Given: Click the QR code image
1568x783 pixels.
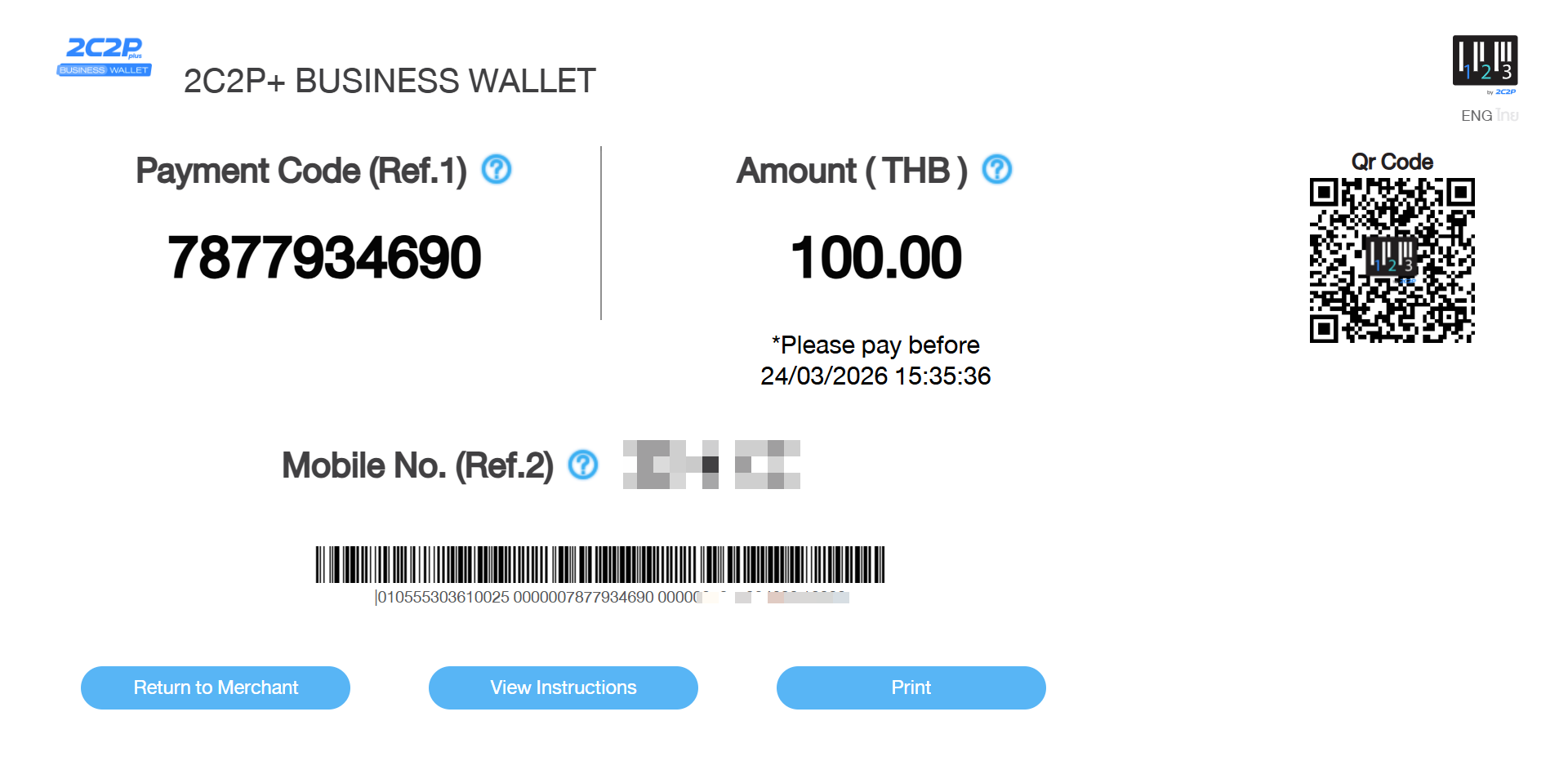Looking at the screenshot, I should pos(1392,260).
